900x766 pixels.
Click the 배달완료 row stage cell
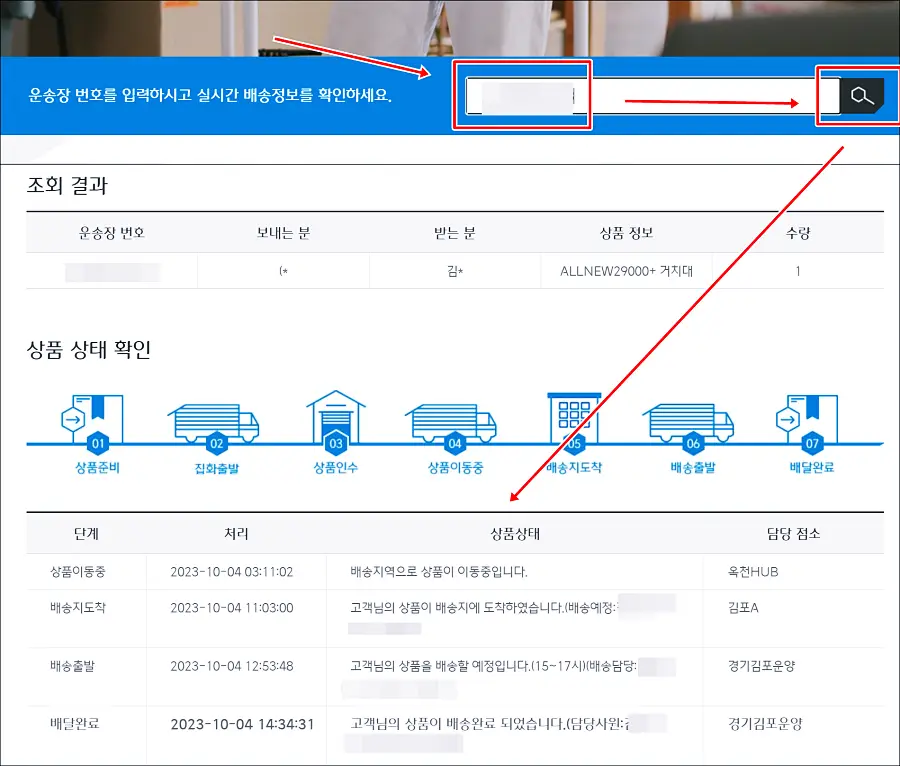75,724
